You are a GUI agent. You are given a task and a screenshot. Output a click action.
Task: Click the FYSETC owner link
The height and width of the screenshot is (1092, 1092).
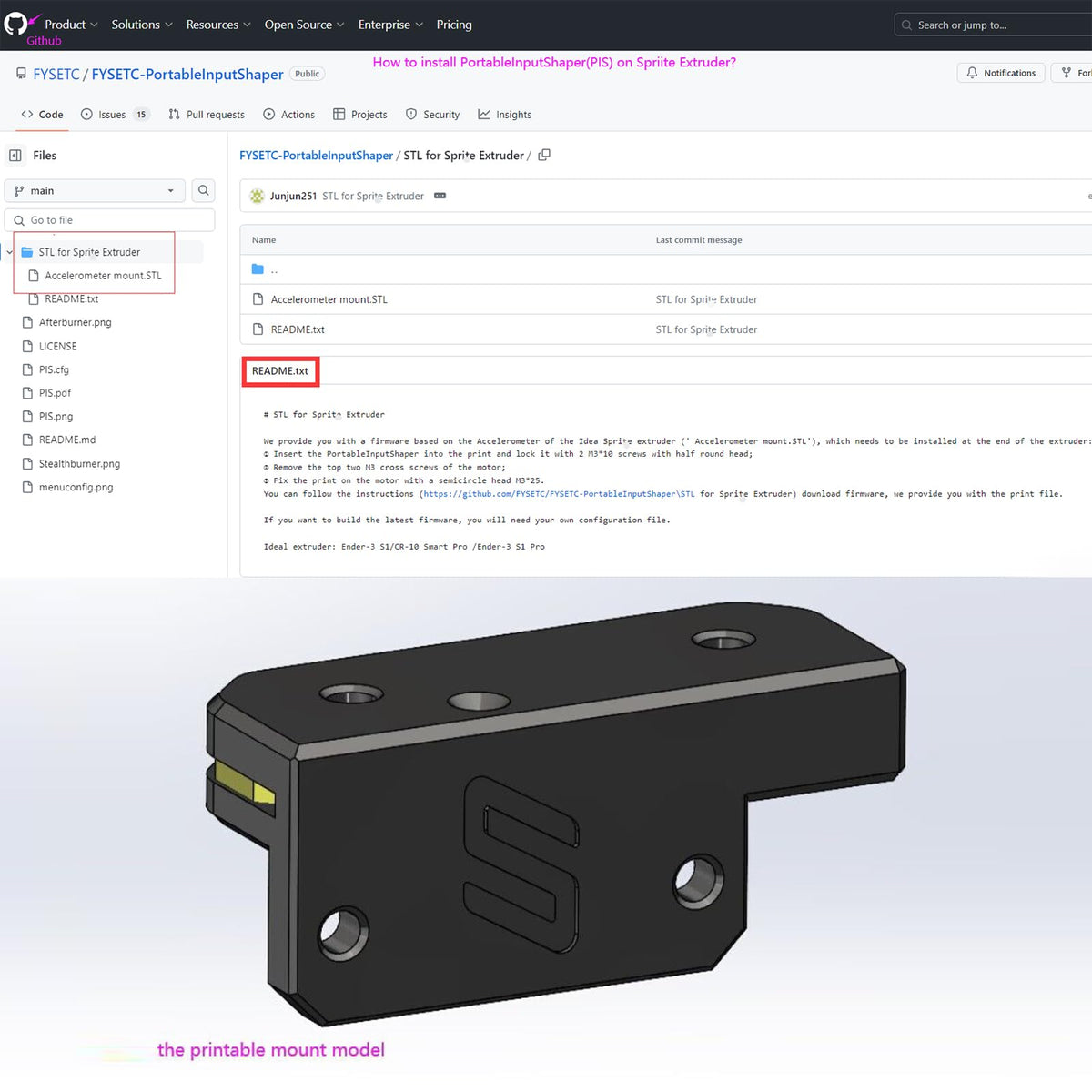56,74
